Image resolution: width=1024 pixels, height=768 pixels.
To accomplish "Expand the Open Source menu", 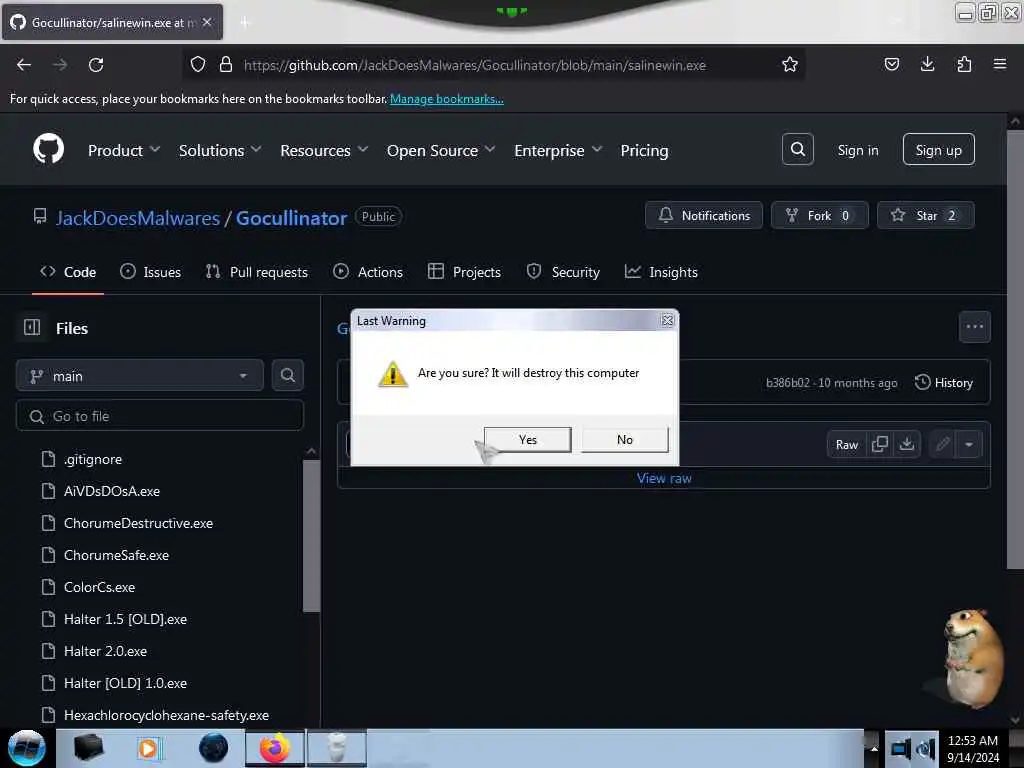I will coord(441,150).
